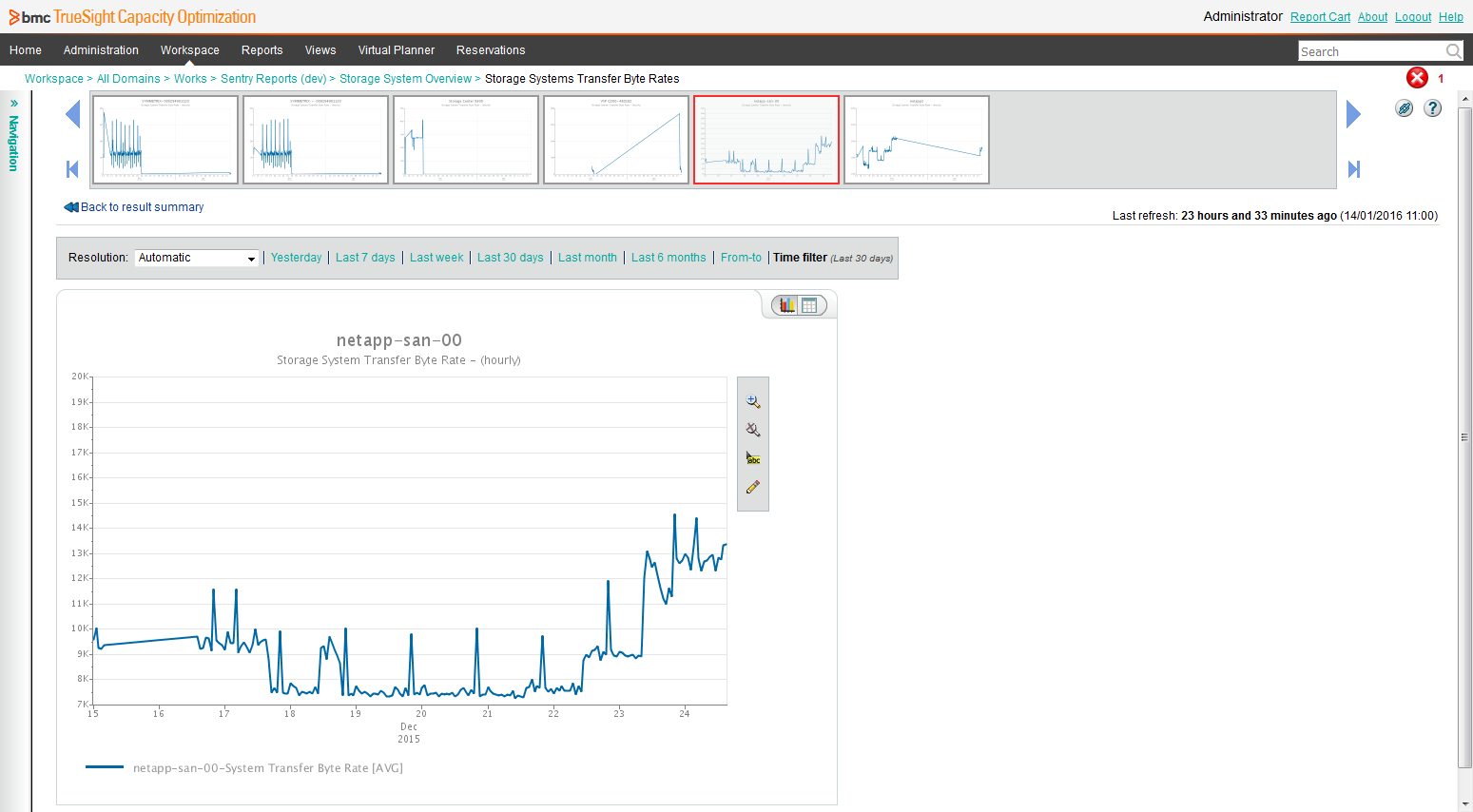Click in the Search input field
The height and width of the screenshot is (812, 1473).
1371,51
